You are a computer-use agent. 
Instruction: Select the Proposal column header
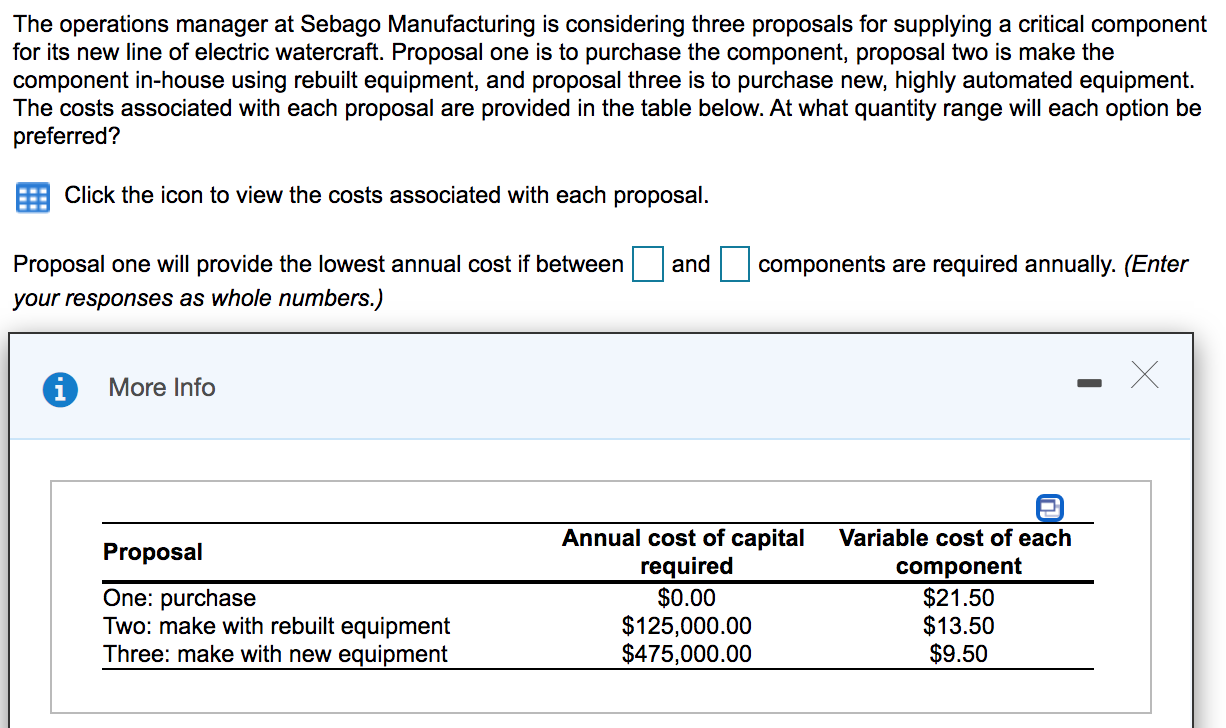click(153, 551)
